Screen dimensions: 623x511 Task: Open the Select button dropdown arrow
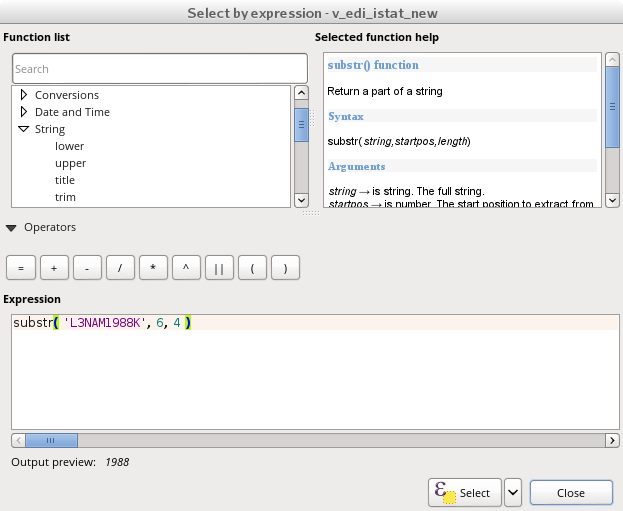tap(513, 493)
